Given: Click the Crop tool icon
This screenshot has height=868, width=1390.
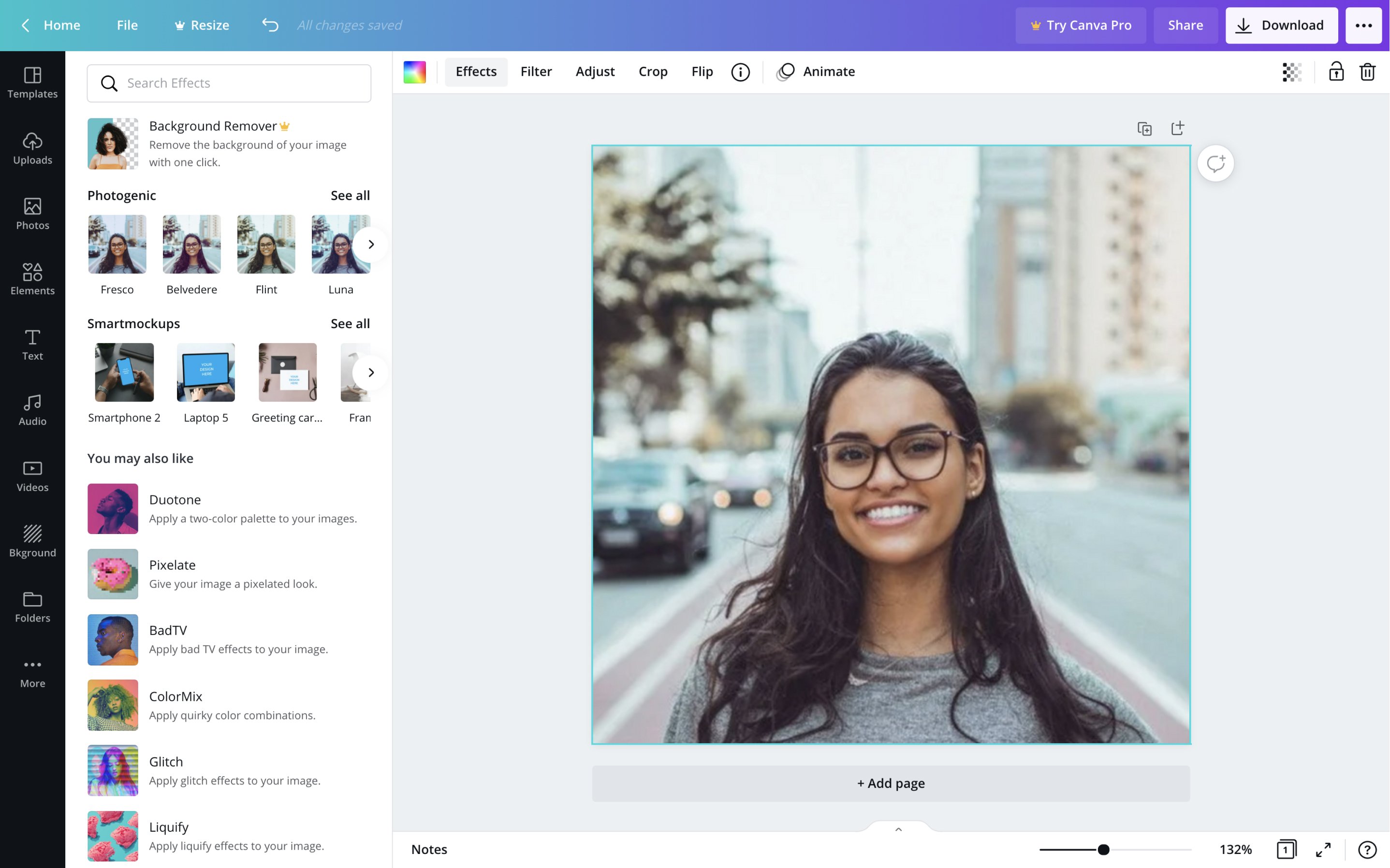Looking at the screenshot, I should tap(653, 71).
